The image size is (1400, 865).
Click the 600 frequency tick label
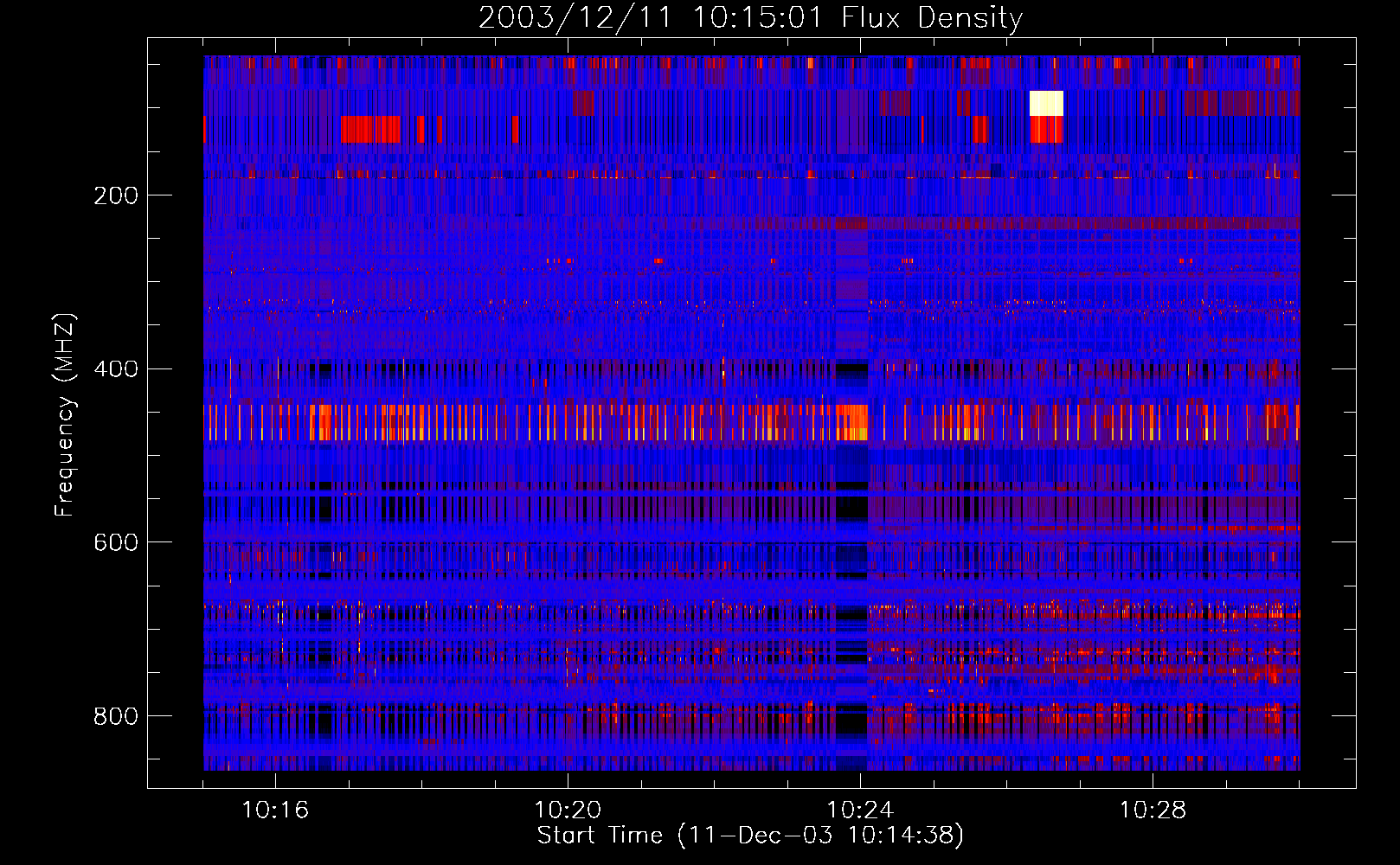(116, 542)
